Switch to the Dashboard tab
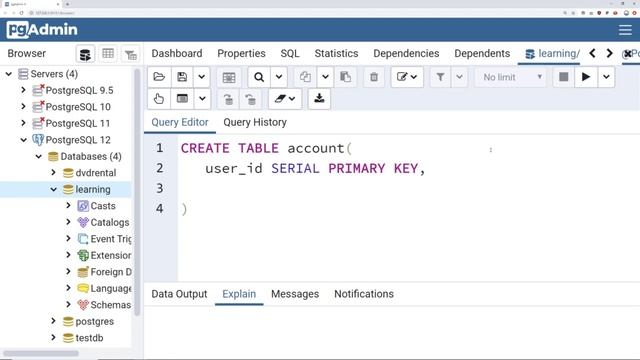The height and width of the screenshot is (360, 640). coord(177,53)
